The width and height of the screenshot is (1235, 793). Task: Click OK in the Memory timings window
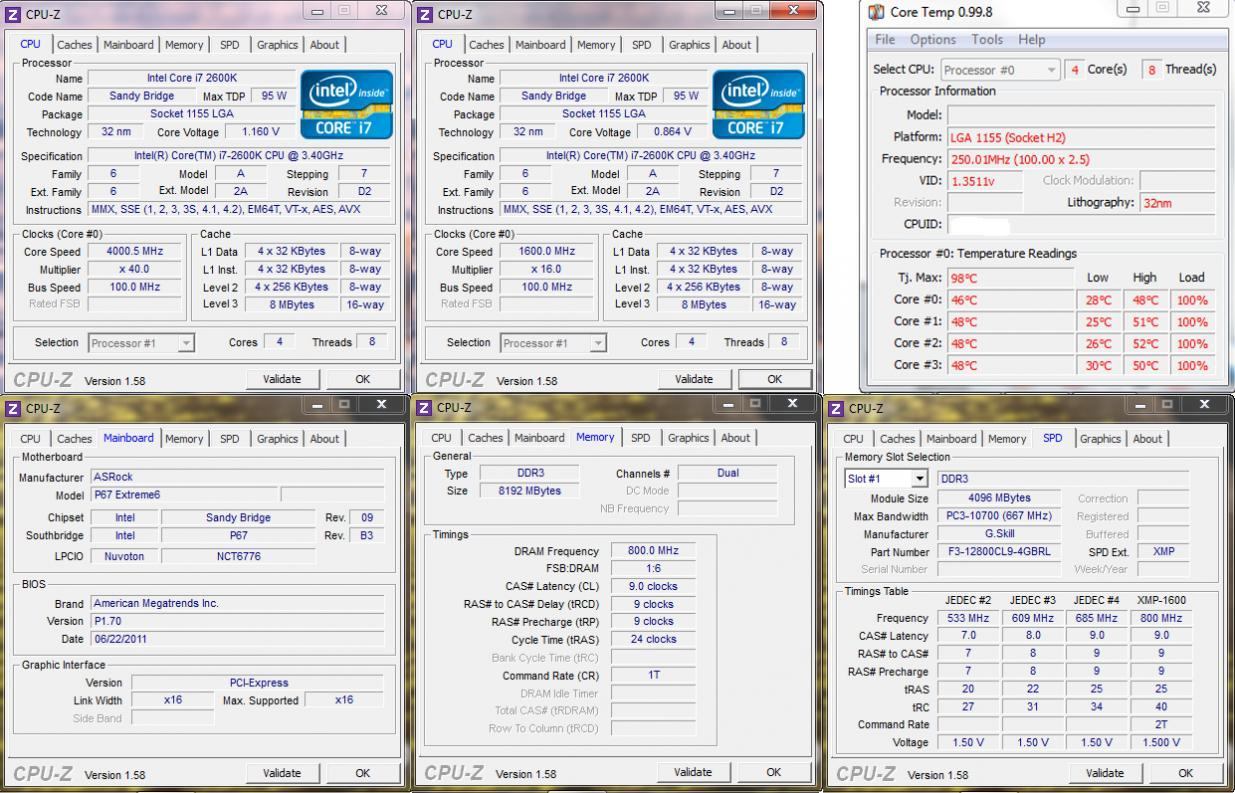[x=773, y=772]
